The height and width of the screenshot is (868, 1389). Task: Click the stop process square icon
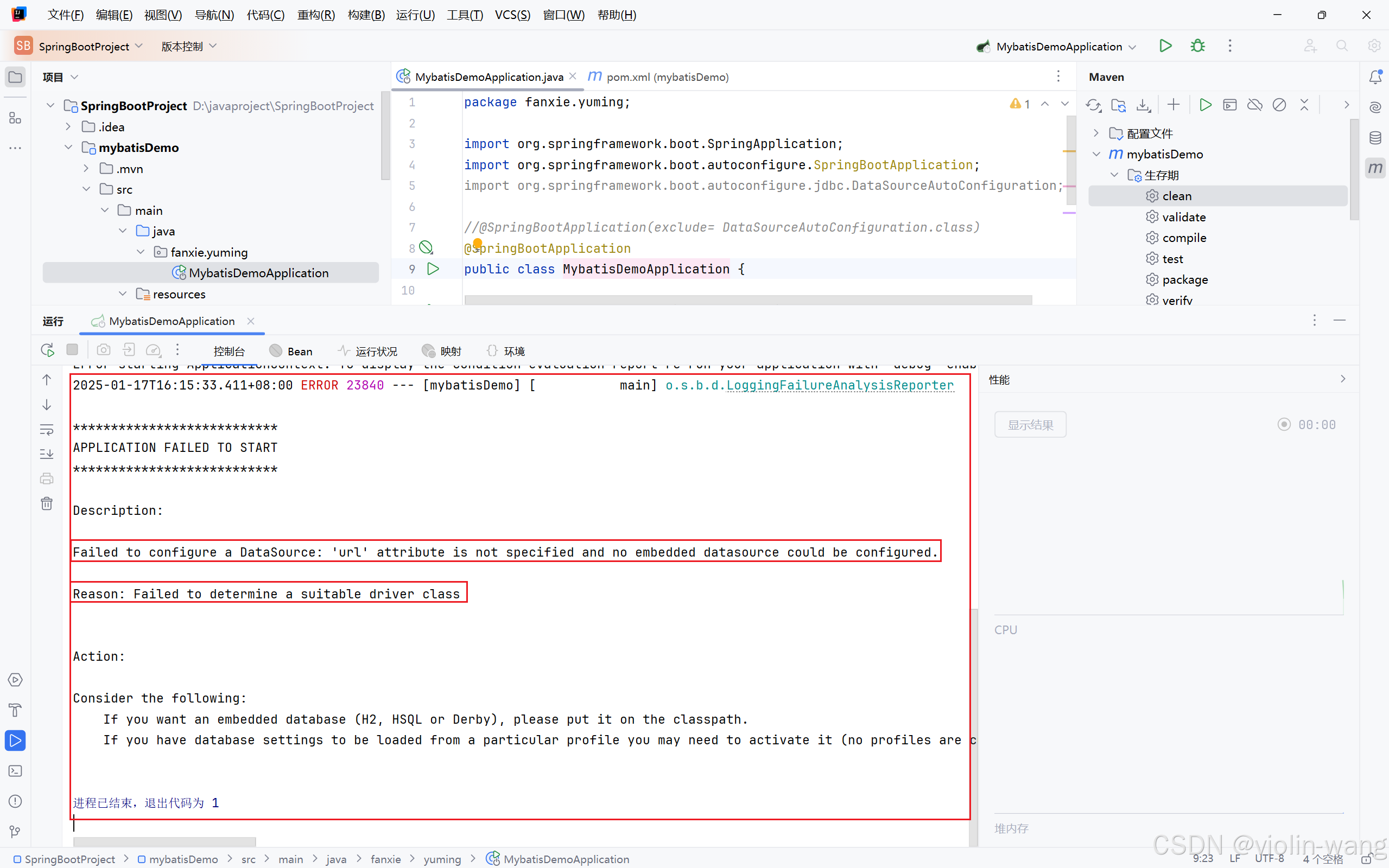72,349
